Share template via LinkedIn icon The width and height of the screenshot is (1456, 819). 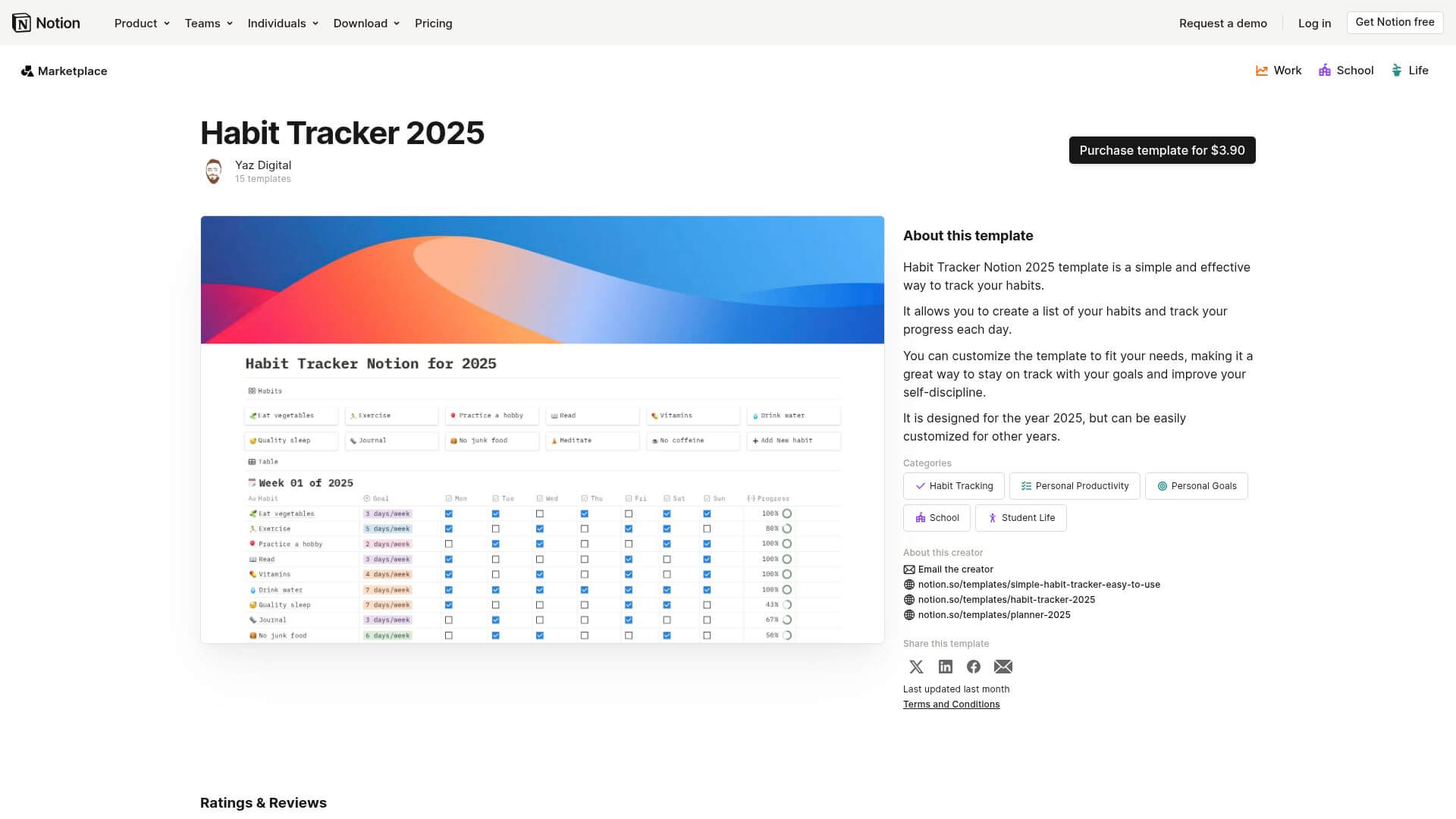[945, 667]
